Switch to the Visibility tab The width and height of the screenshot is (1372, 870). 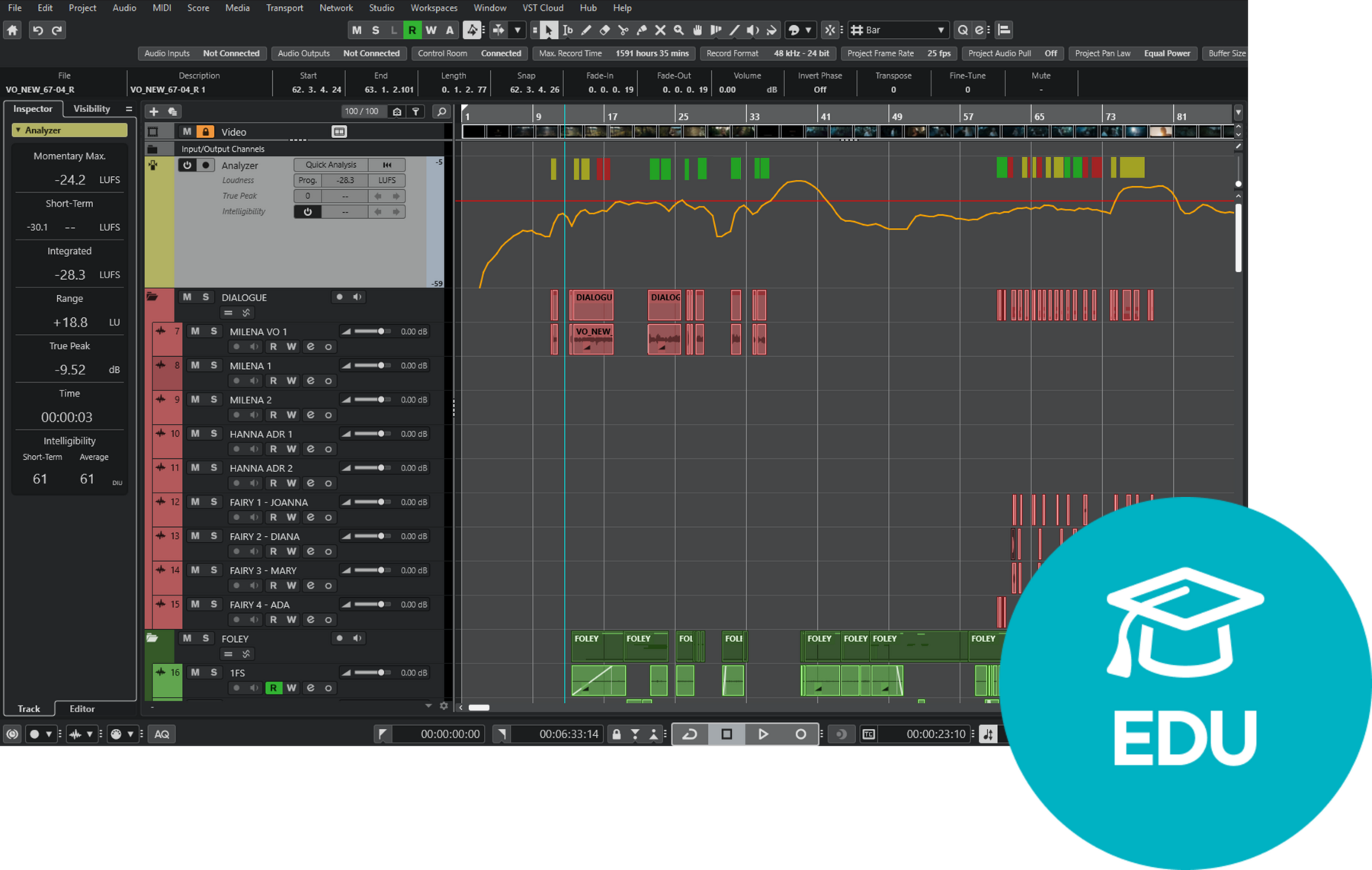[x=91, y=109]
